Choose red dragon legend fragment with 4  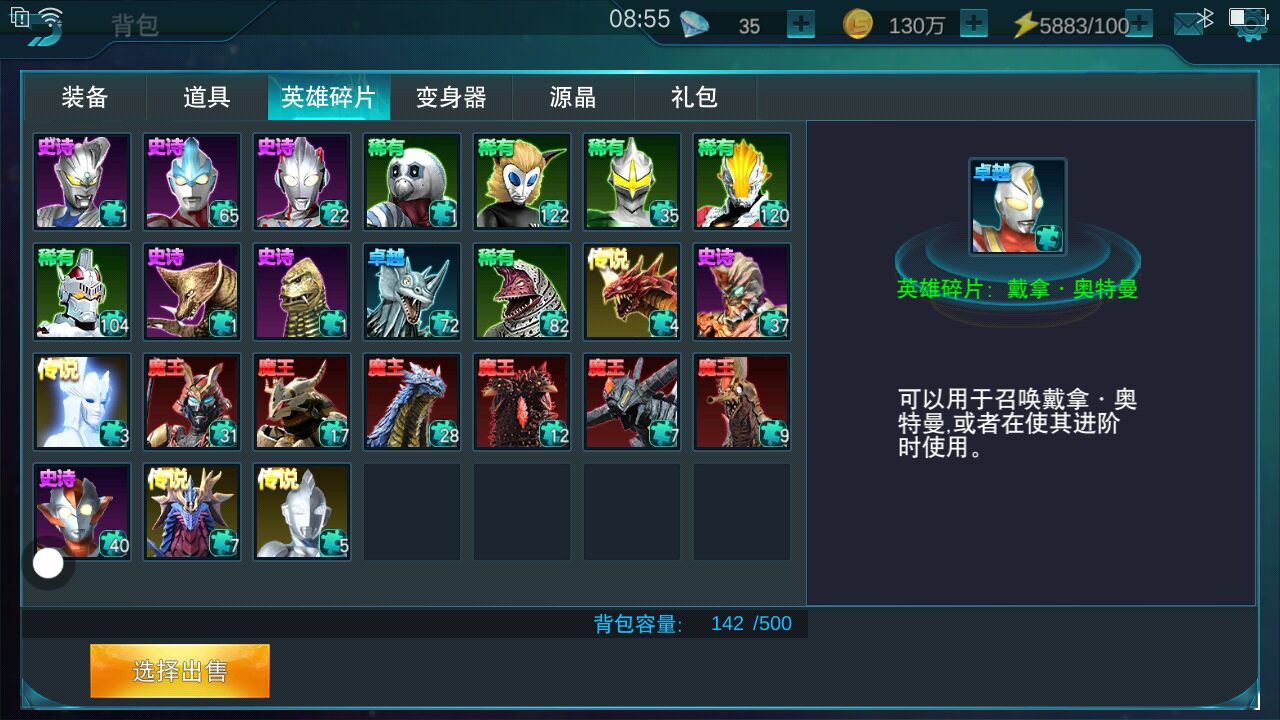point(632,291)
